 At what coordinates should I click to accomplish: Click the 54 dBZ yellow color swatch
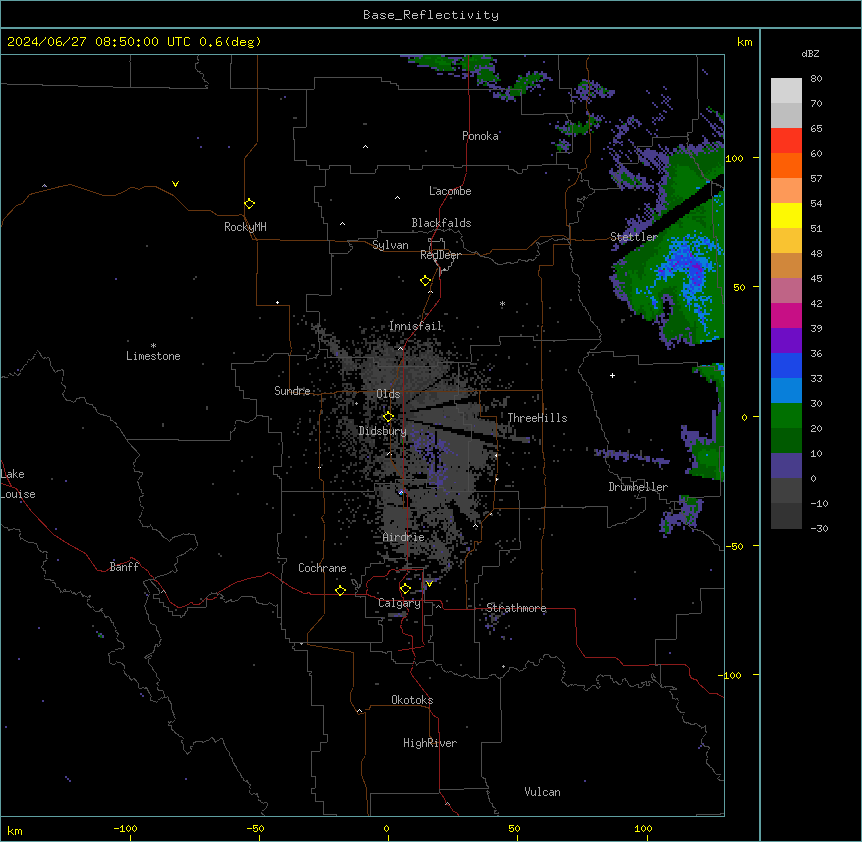[786, 215]
